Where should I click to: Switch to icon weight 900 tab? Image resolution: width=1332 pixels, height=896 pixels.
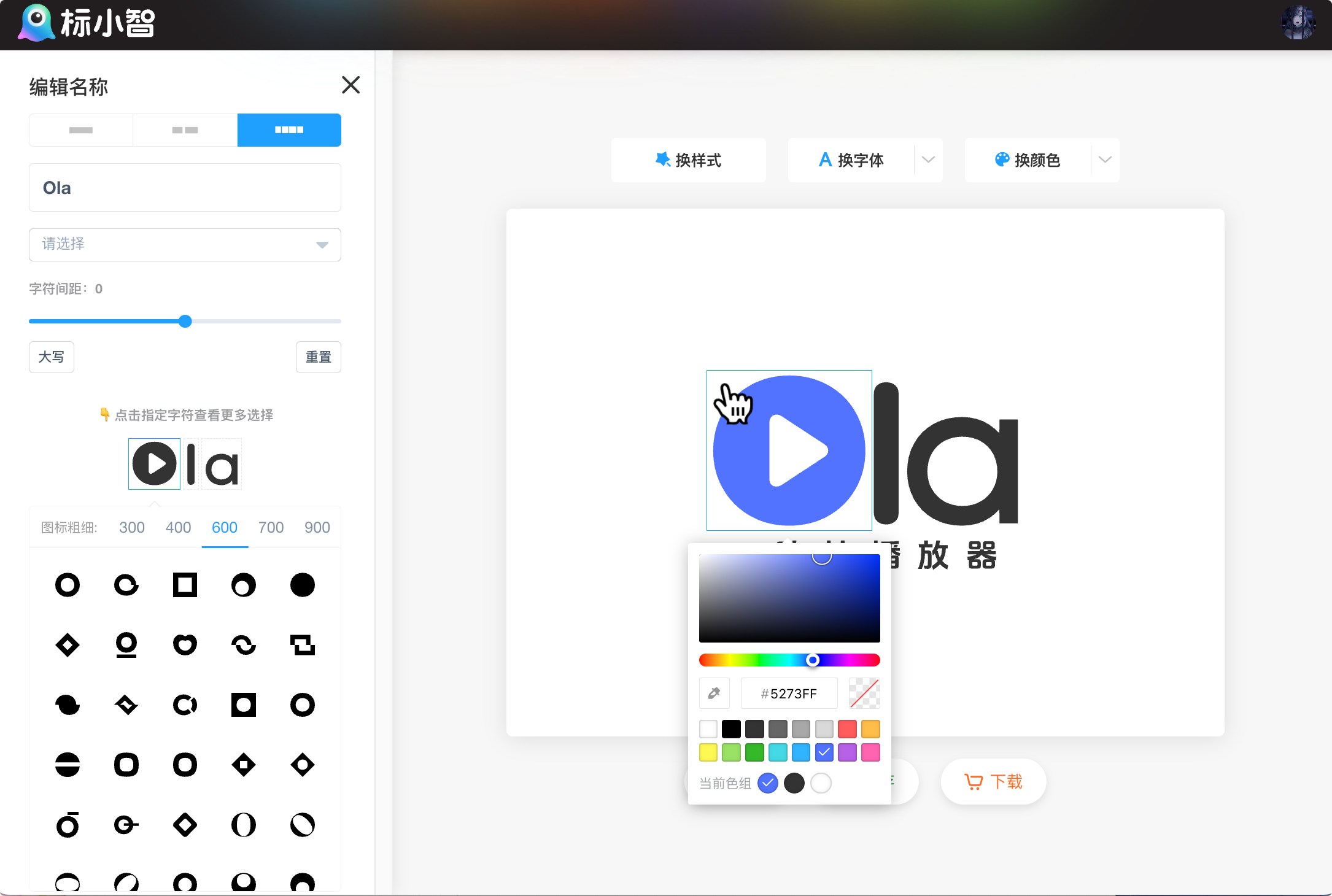[x=317, y=527]
